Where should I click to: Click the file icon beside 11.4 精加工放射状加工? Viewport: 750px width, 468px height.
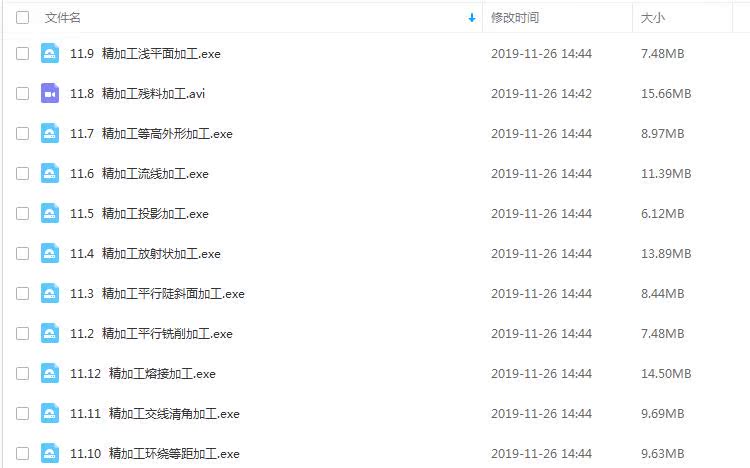pyautogui.click(x=50, y=254)
